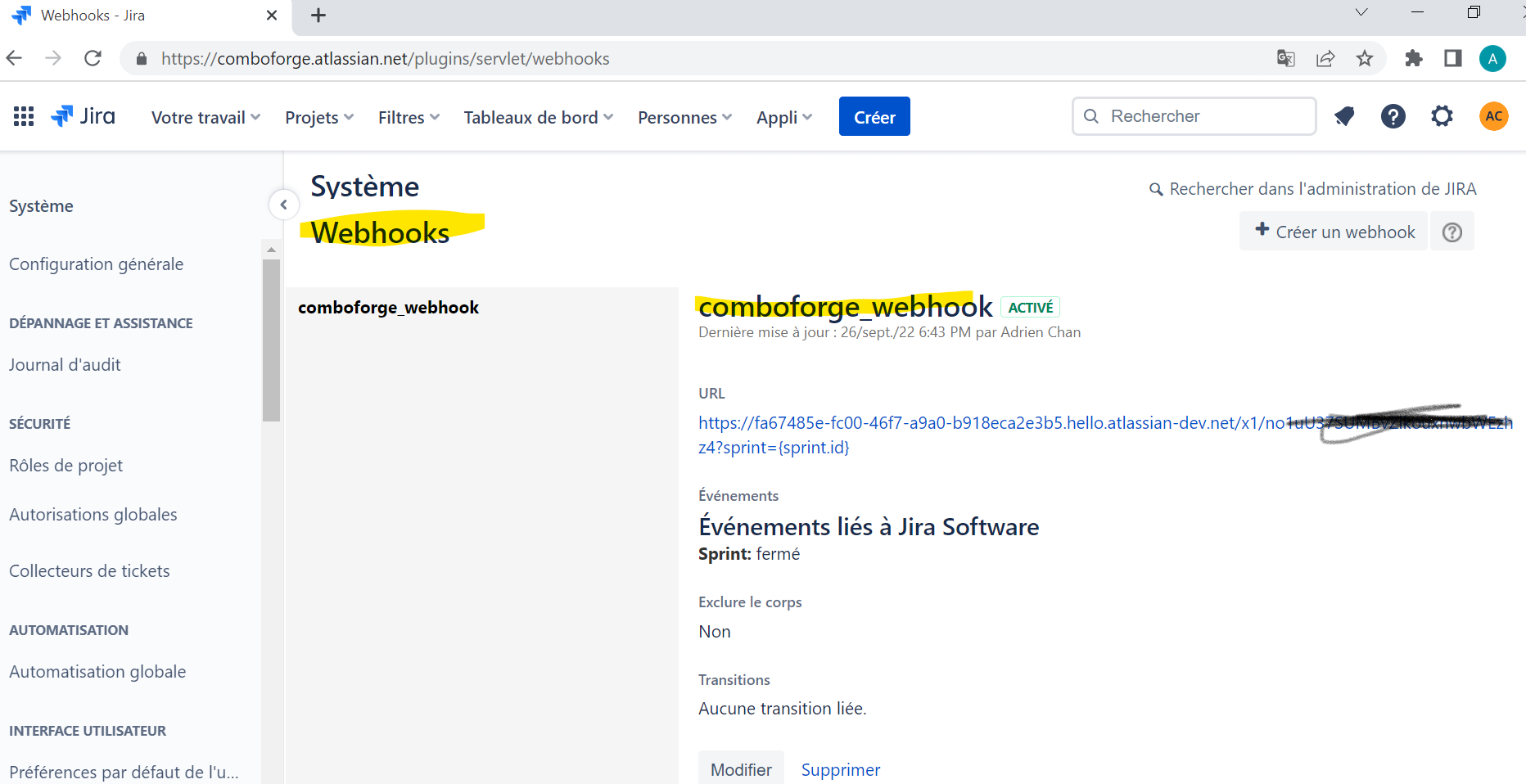Screen dimensions: 1526x784
Task: Expand the Votre travail menu
Action: pos(206,117)
